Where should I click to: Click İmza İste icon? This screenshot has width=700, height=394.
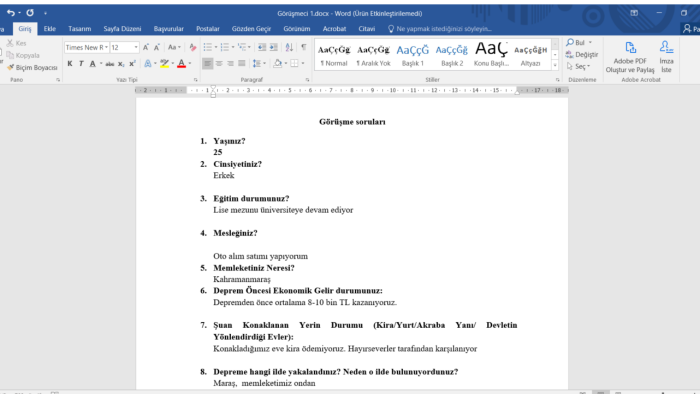(667, 57)
